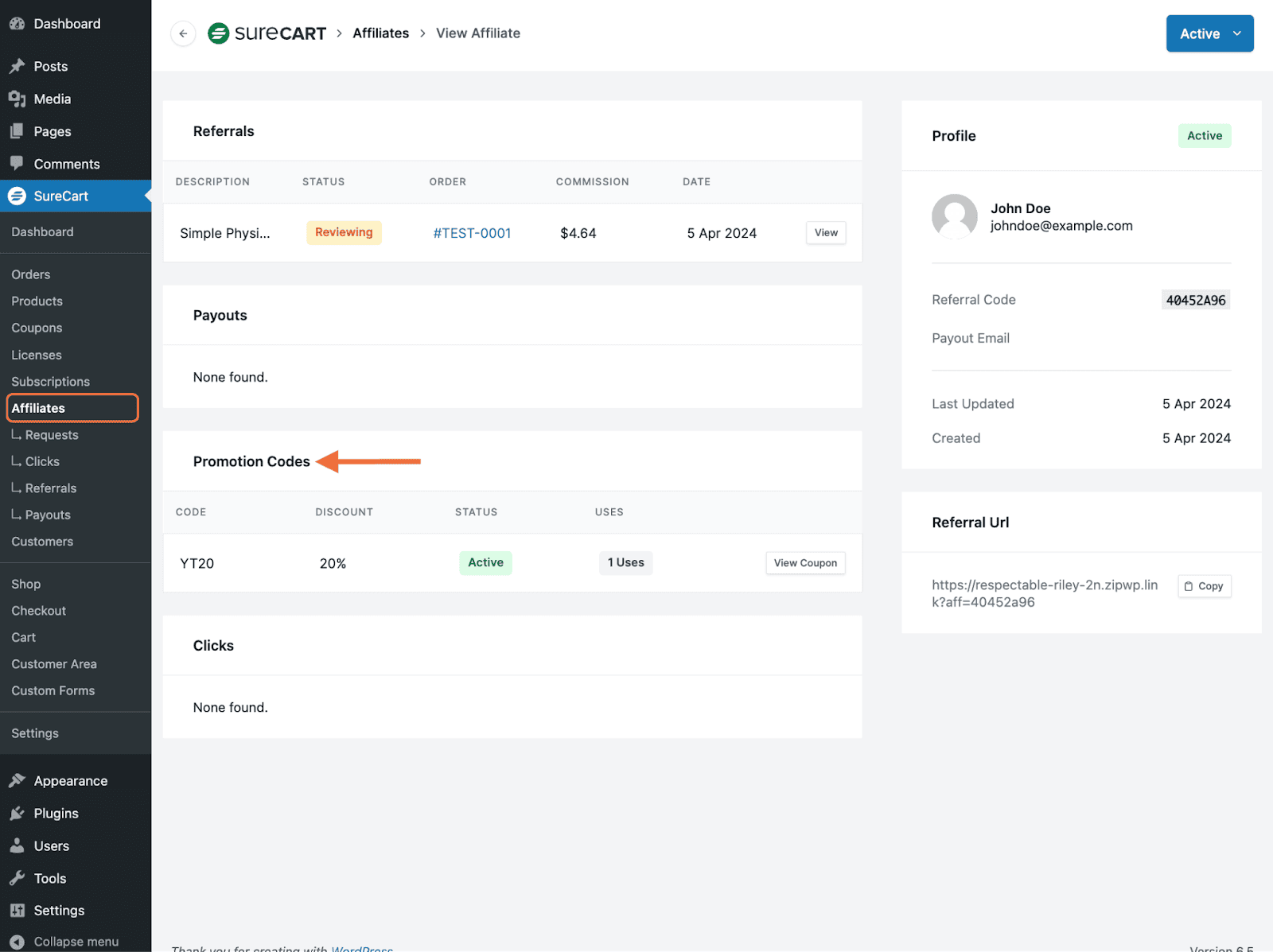This screenshot has width=1273, height=952.
Task: Click the View button for the Simple Physi referral
Action: (826, 232)
